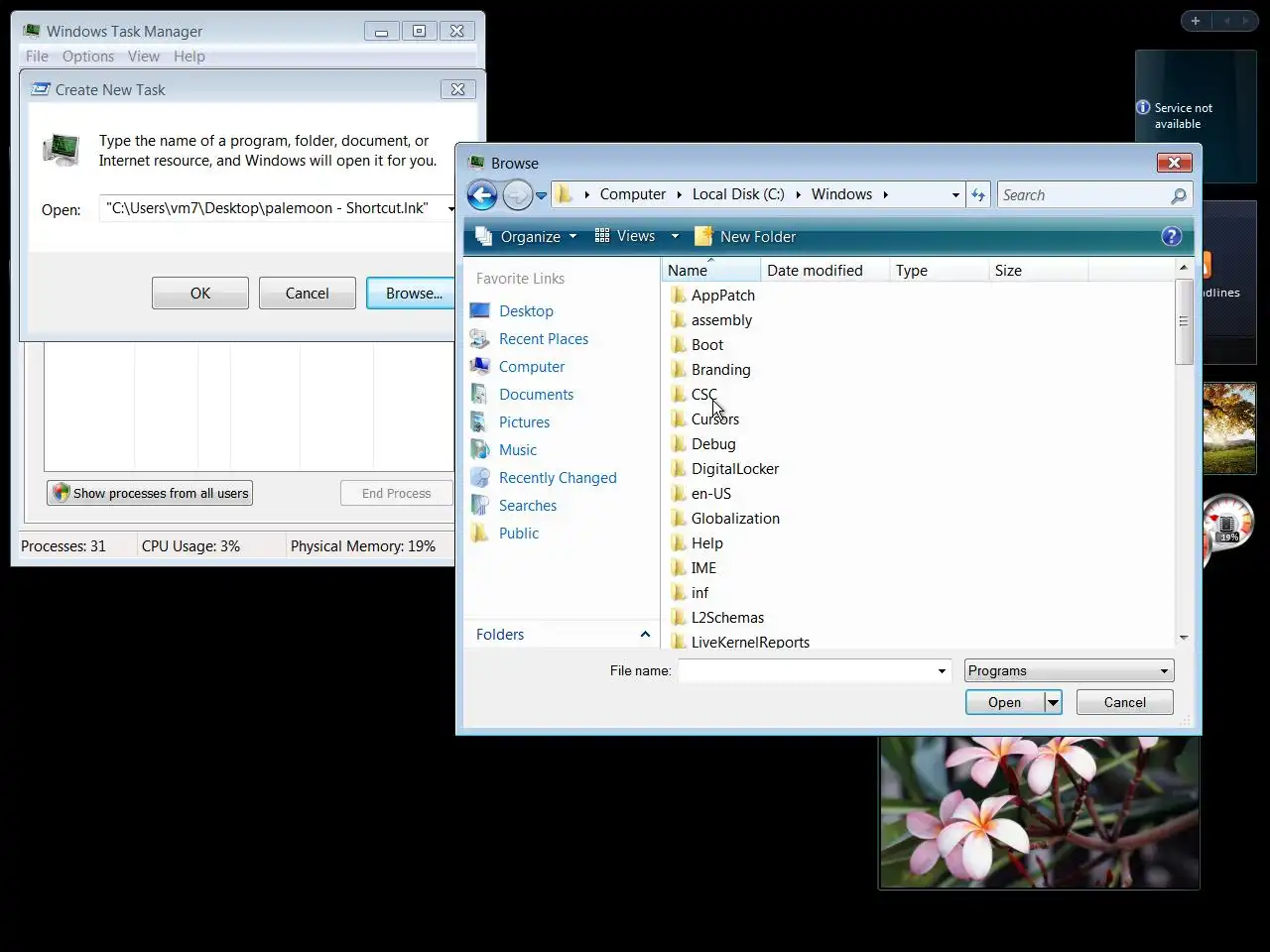Image resolution: width=1270 pixels, height=952 pixels.
Task: Open the Browse dialog help icon
Action: pos(1172,236)
